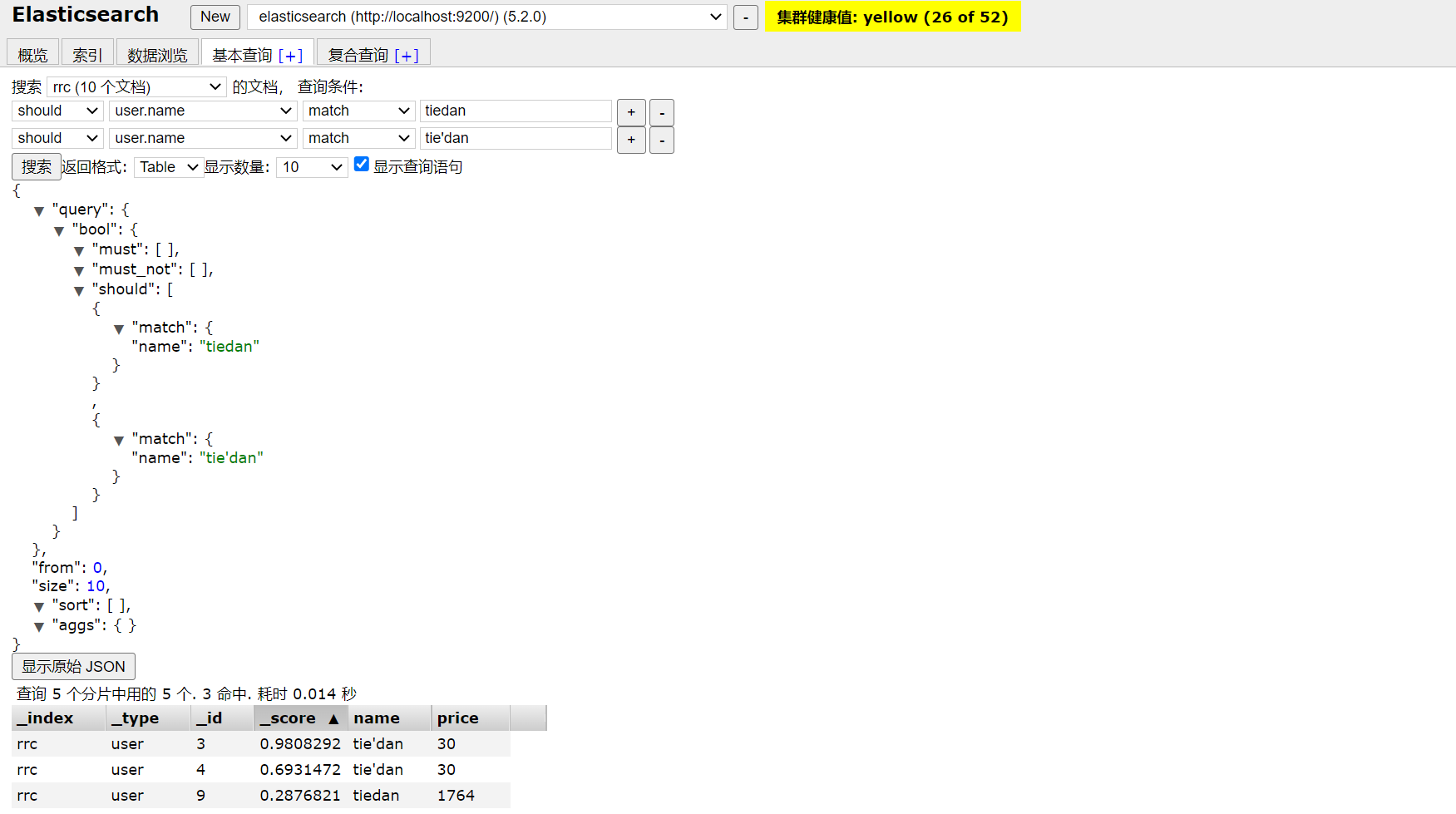Select the result row with score 0.9808292
Image resolution: width=1456 pixels, height=814 pixels.
click(x=261, y=744)
